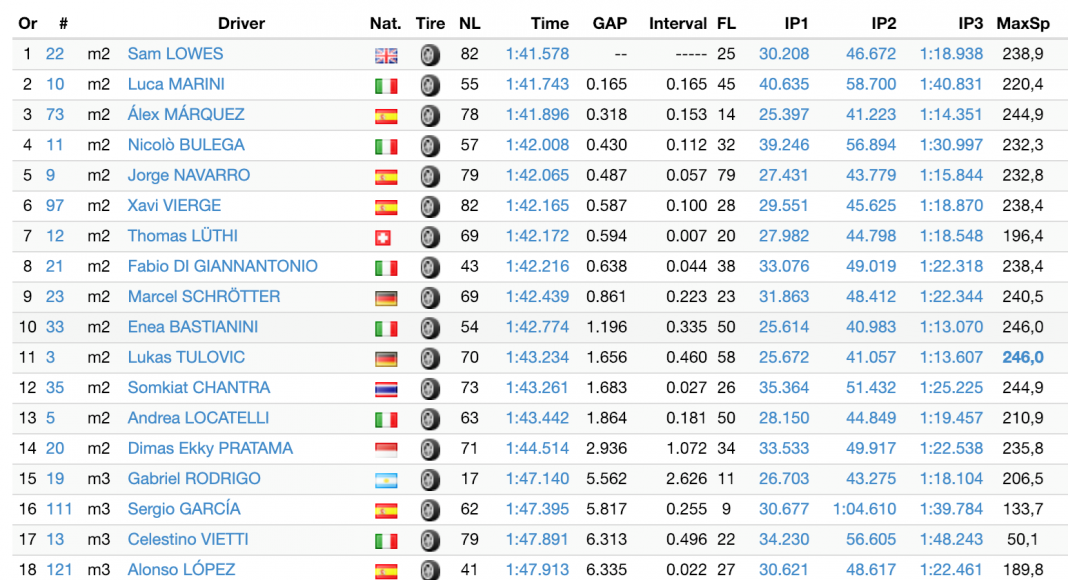The image size is (1068, 580).
Task: Select Celestino VIETTI driver name
Action: pyautogui.click(x=187, y=539)
